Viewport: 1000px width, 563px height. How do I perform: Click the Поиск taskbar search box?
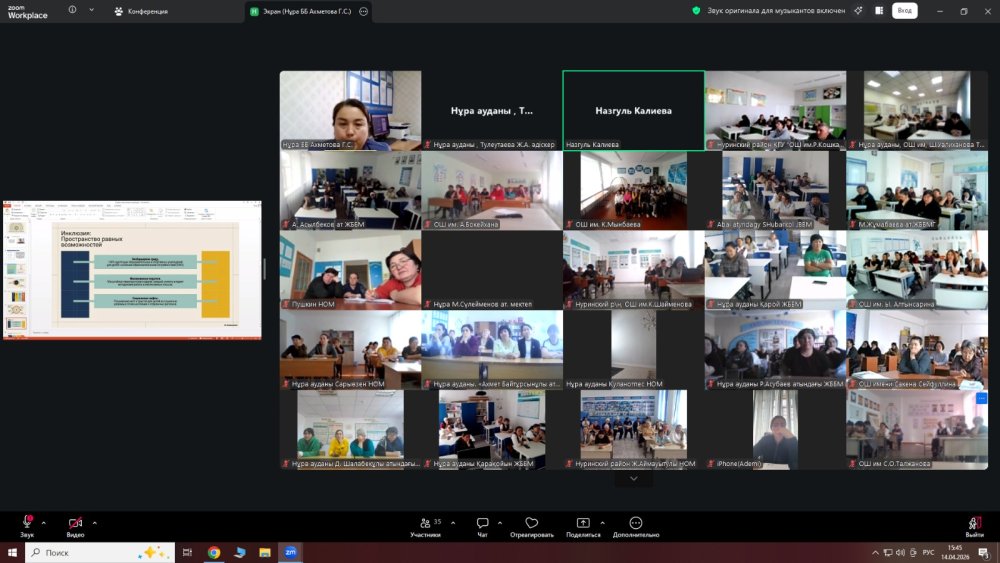pos(100,552)
